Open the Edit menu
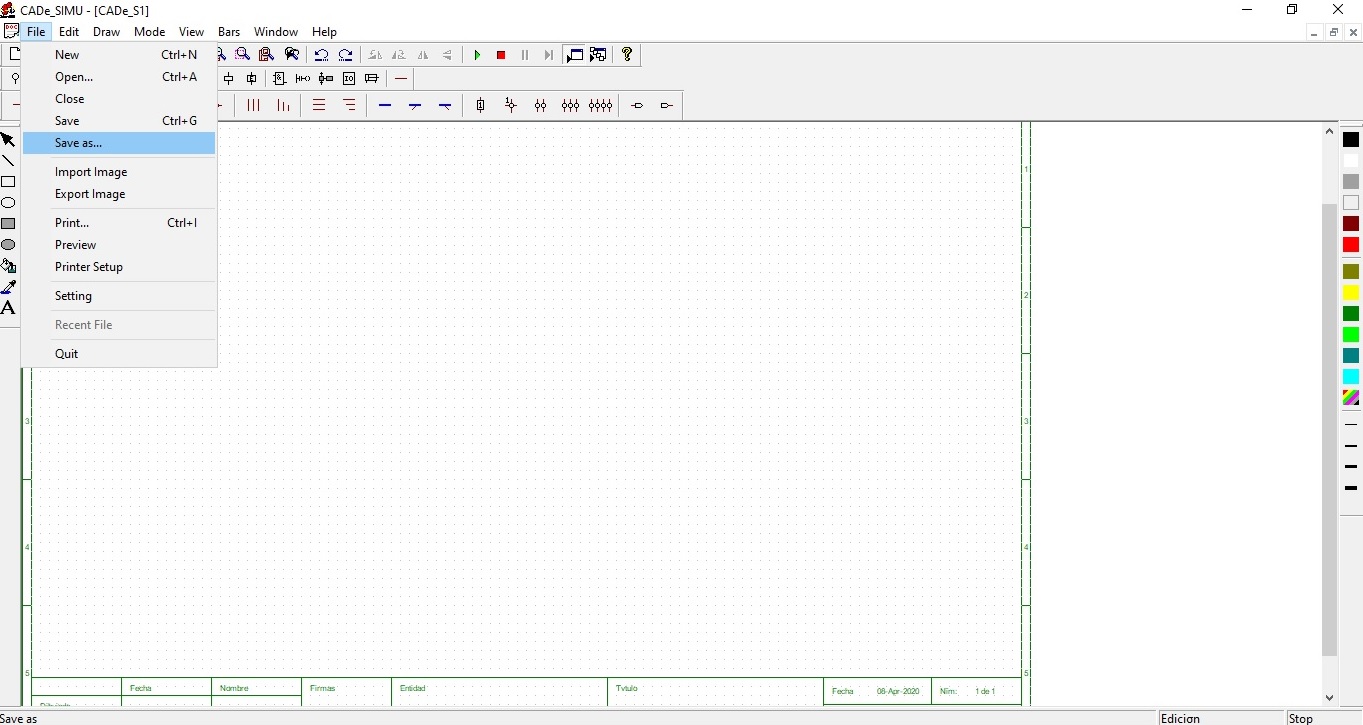The image size is (1363, 725). click(69, 32)
